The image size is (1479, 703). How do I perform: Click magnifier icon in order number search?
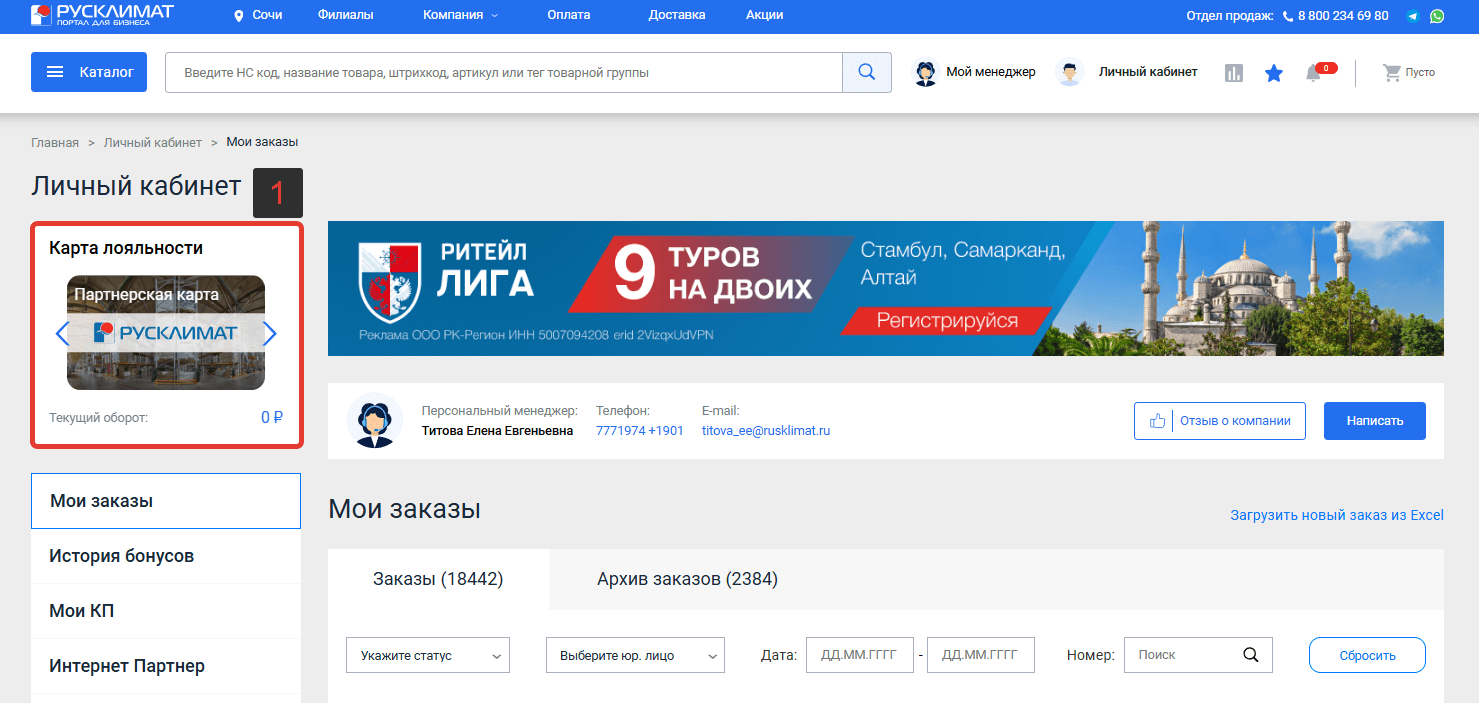(x=1250, y=655)
